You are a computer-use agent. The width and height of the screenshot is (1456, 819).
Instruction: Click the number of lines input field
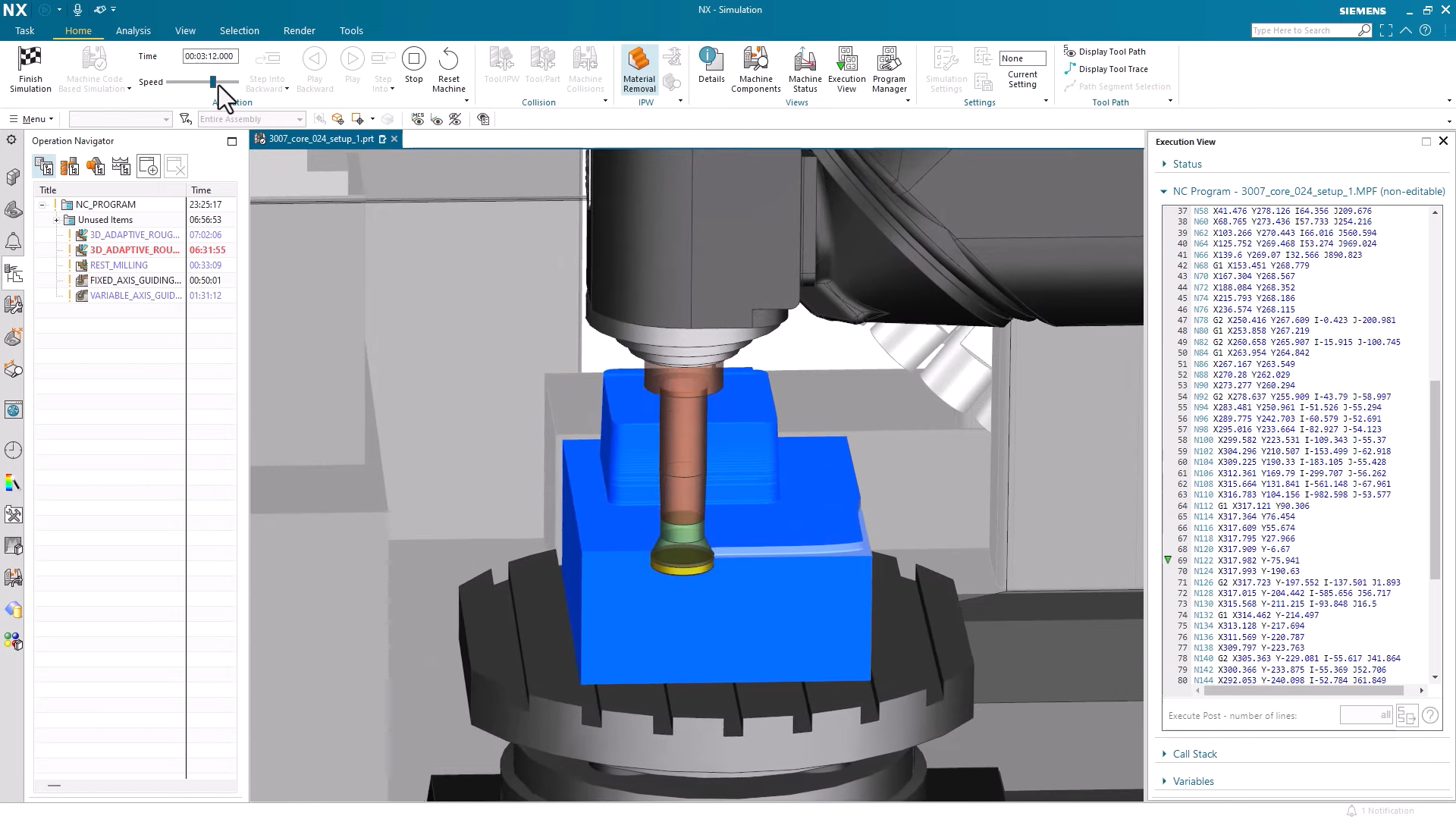[1365, 715]
